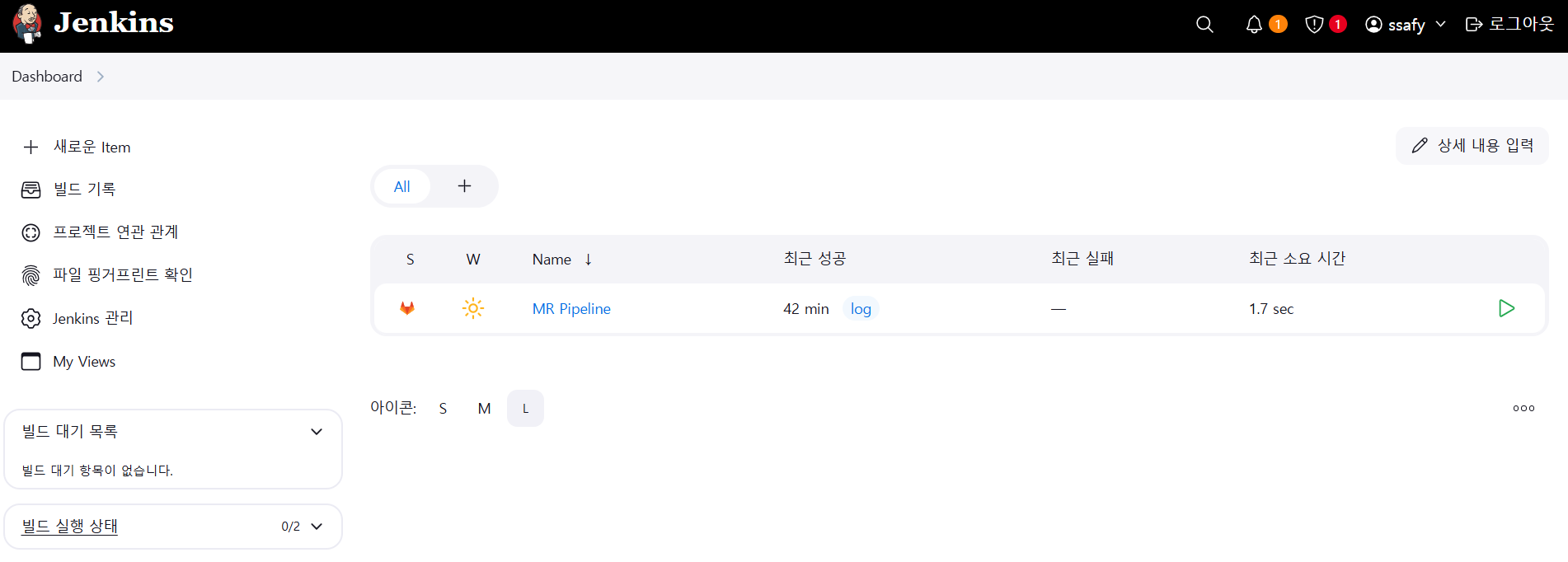Select the medium M icon size
Image resolution: width=1568 pixels, height=562 pixels.
coord(484,408)
